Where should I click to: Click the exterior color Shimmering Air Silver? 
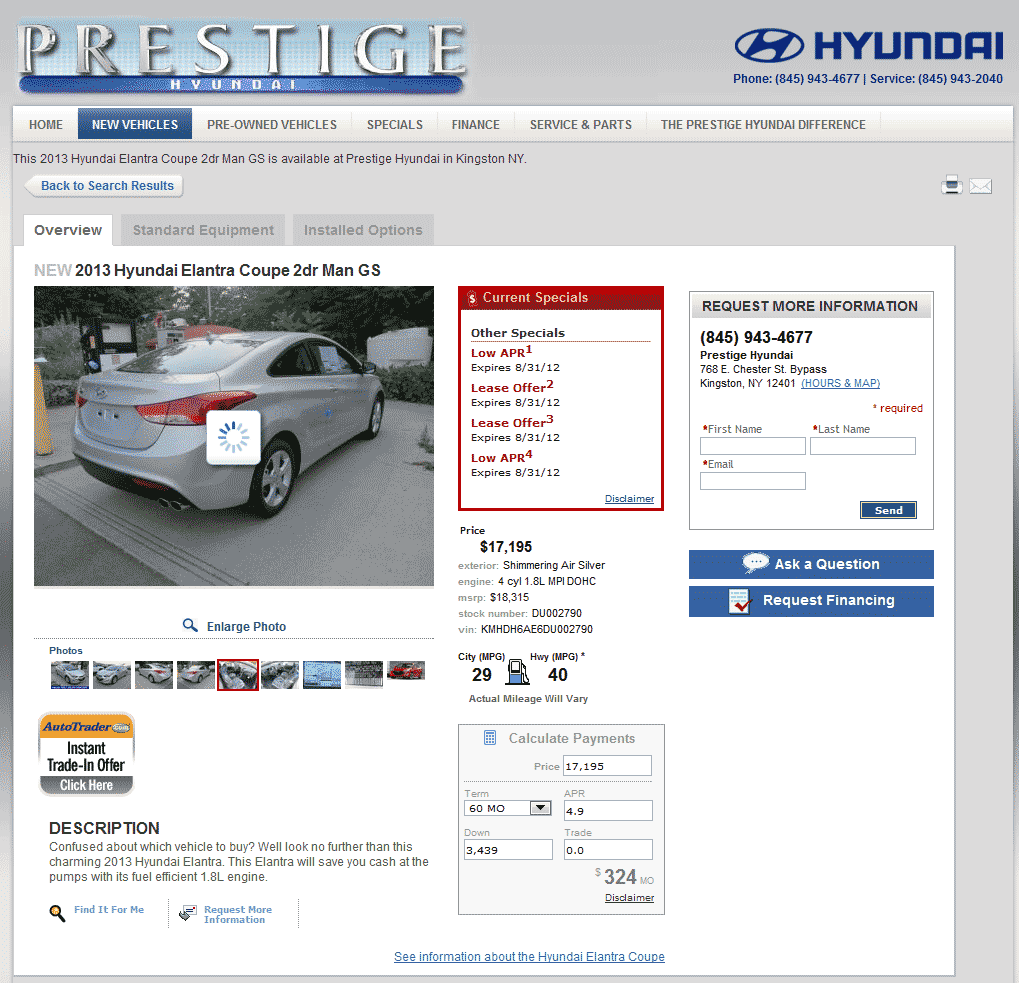point(554,565)
